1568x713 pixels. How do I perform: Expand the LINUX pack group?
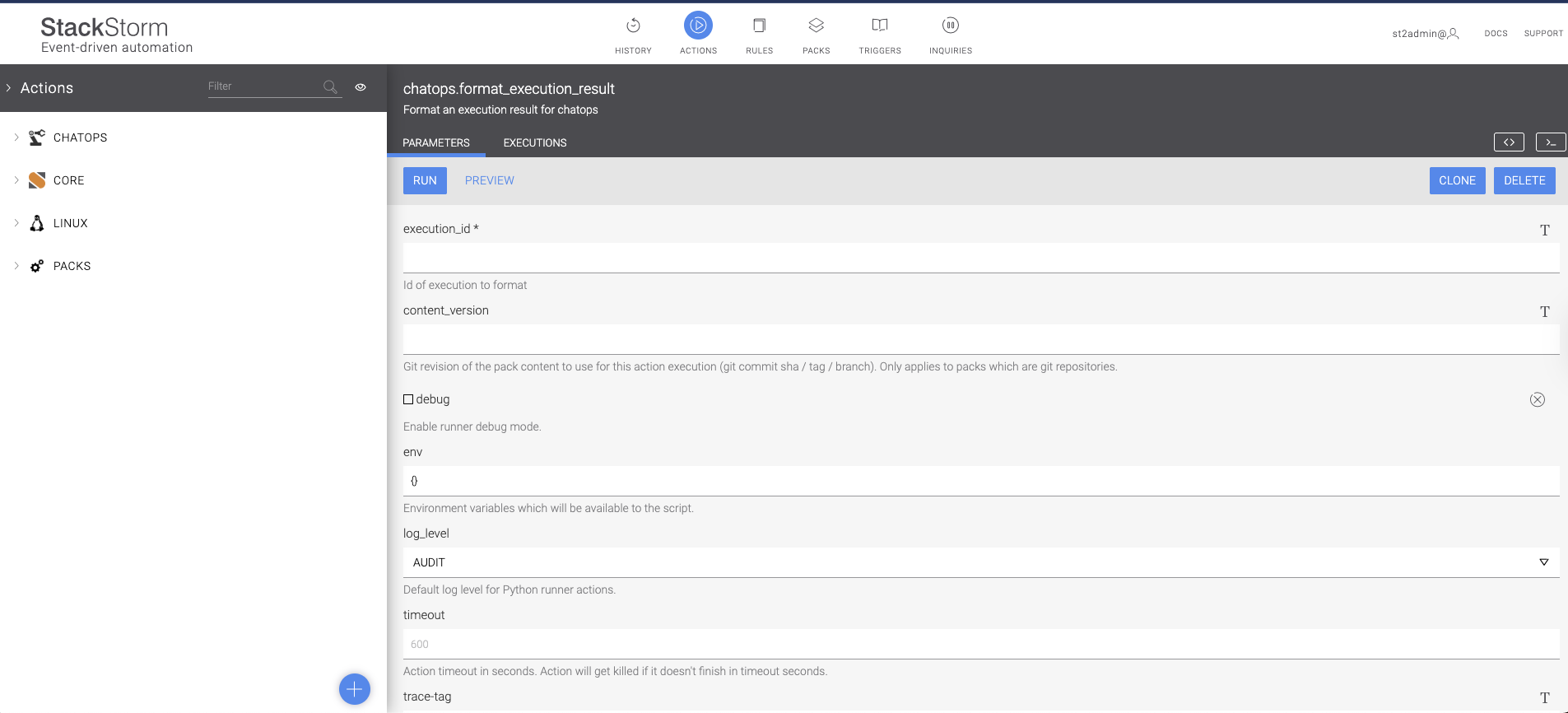16,223
